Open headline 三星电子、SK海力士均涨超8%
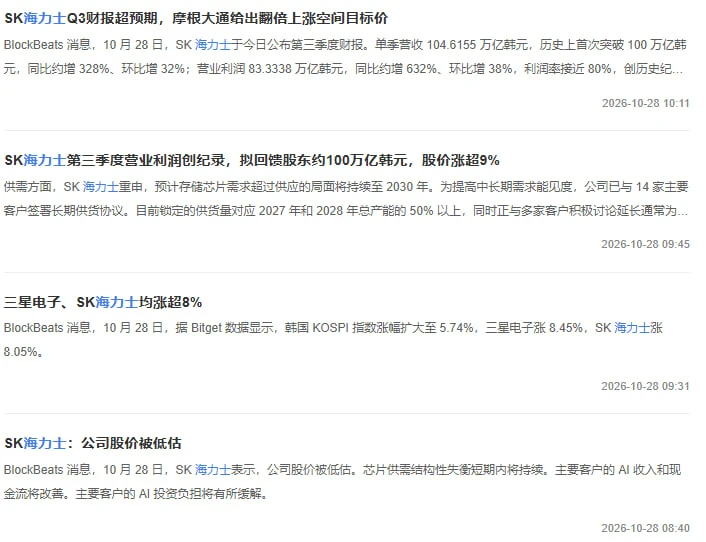 [x=103, y=302]
